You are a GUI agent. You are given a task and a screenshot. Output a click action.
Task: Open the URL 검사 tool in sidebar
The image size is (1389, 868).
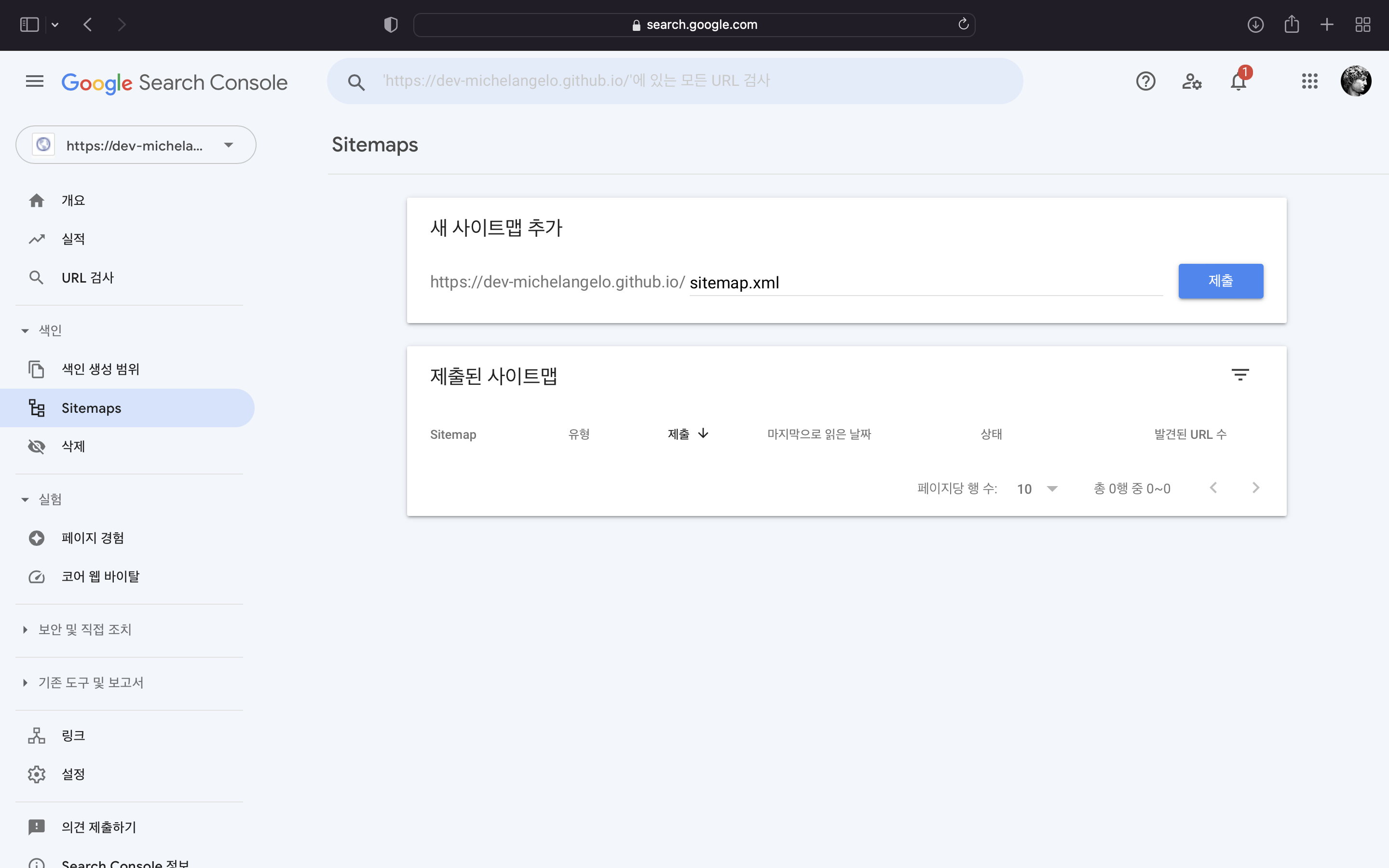coord(87,277)
